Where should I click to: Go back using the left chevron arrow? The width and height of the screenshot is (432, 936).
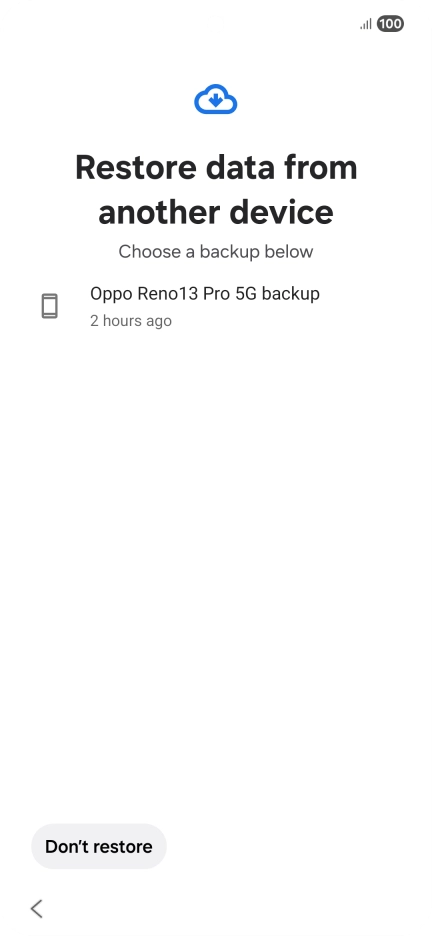tap(36, 909)
